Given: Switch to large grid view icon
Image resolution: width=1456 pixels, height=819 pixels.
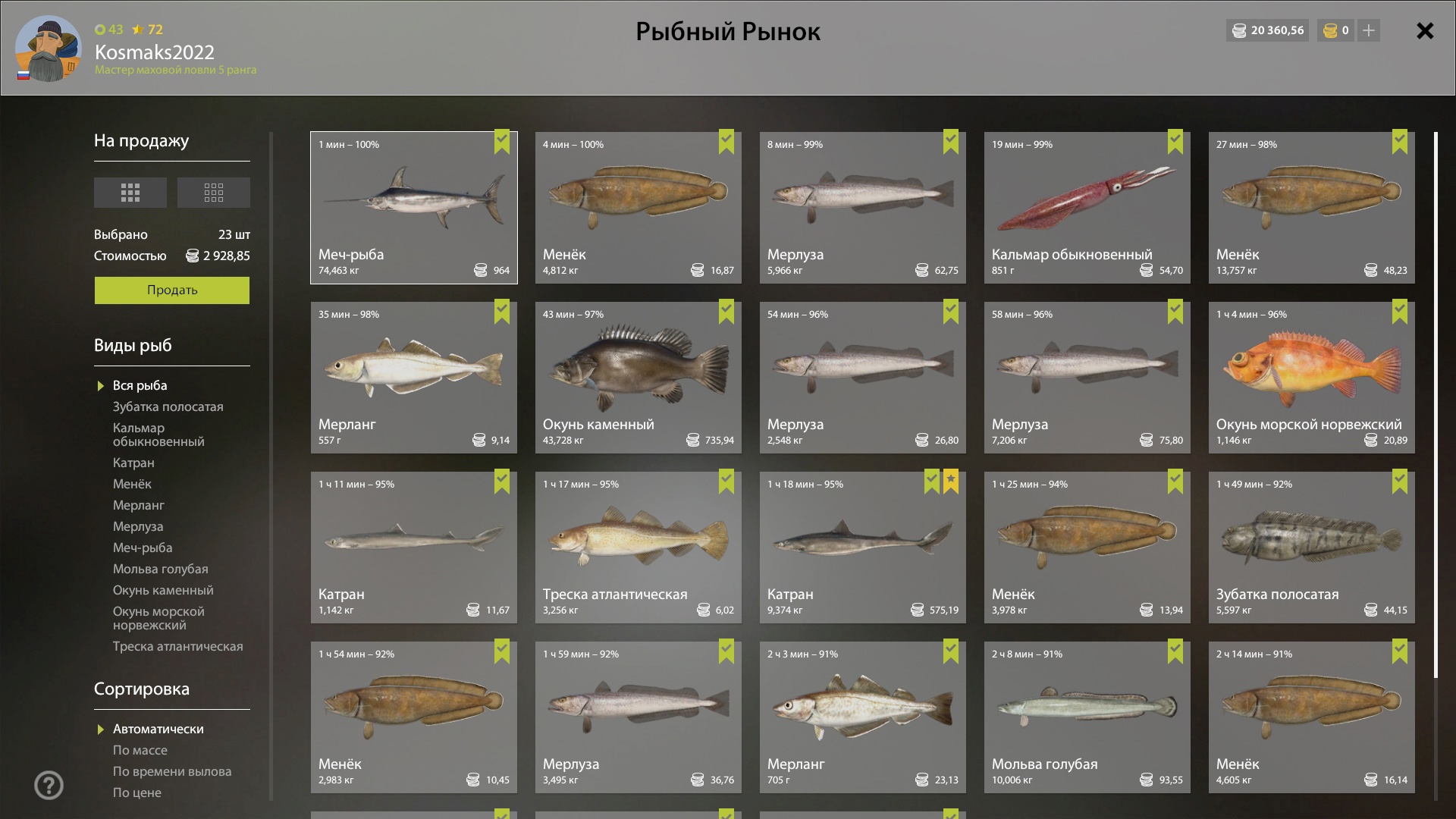Looking at the screenshot, I should click(x=130, y=193).
